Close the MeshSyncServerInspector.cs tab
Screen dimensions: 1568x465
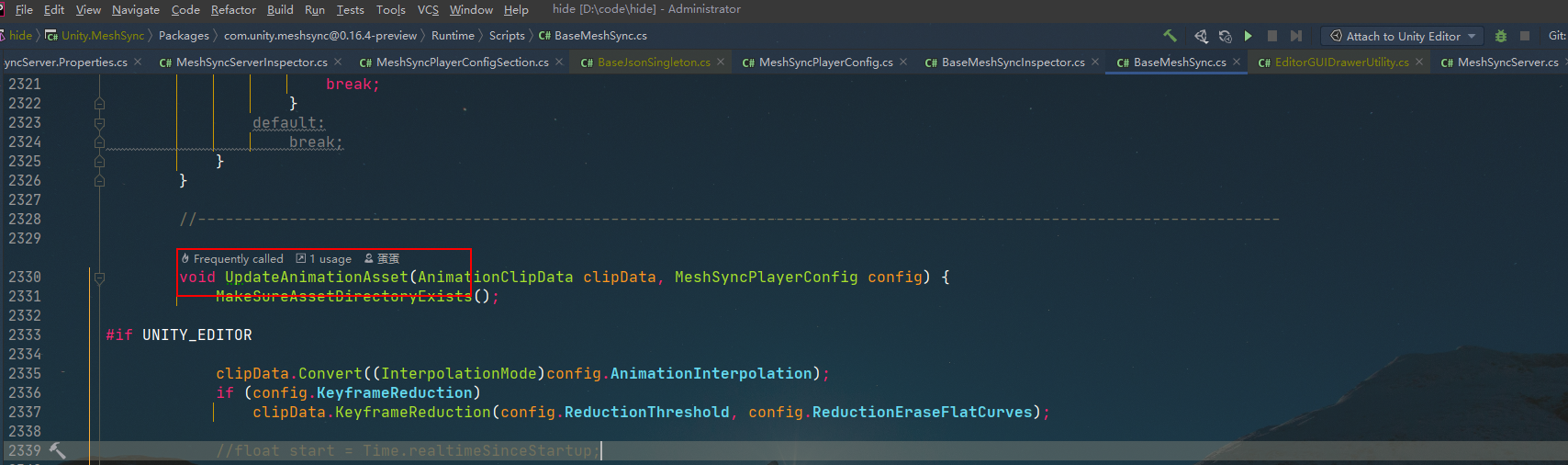(x=338, y=62)
